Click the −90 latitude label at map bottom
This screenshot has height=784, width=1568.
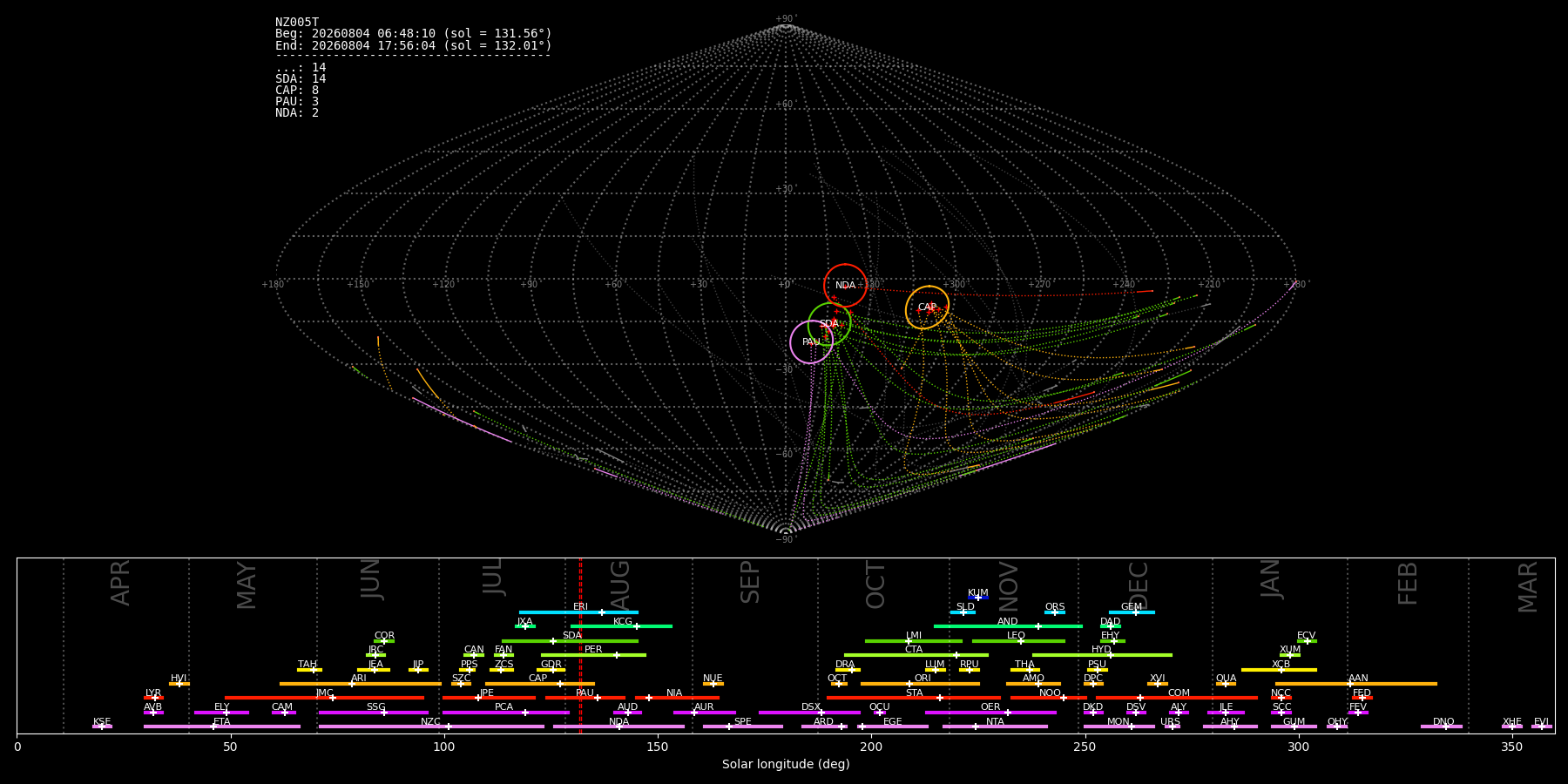pos(786,539)
